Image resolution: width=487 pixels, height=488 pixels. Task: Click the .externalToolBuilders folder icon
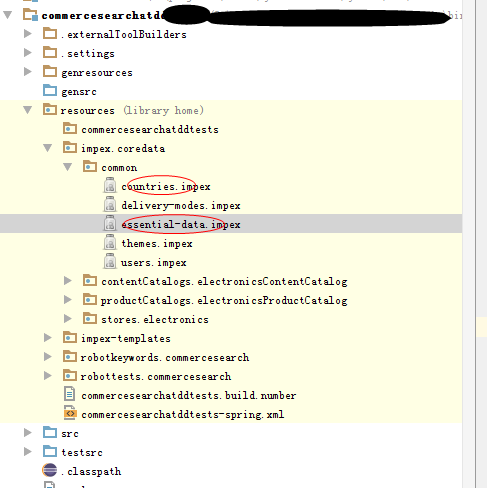pos(50,34)
